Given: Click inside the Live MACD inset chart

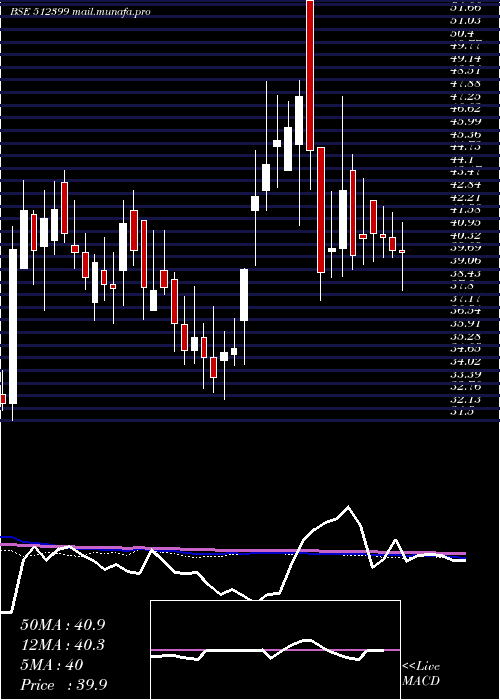Looking at the screenshot, I should coord(275,650).
